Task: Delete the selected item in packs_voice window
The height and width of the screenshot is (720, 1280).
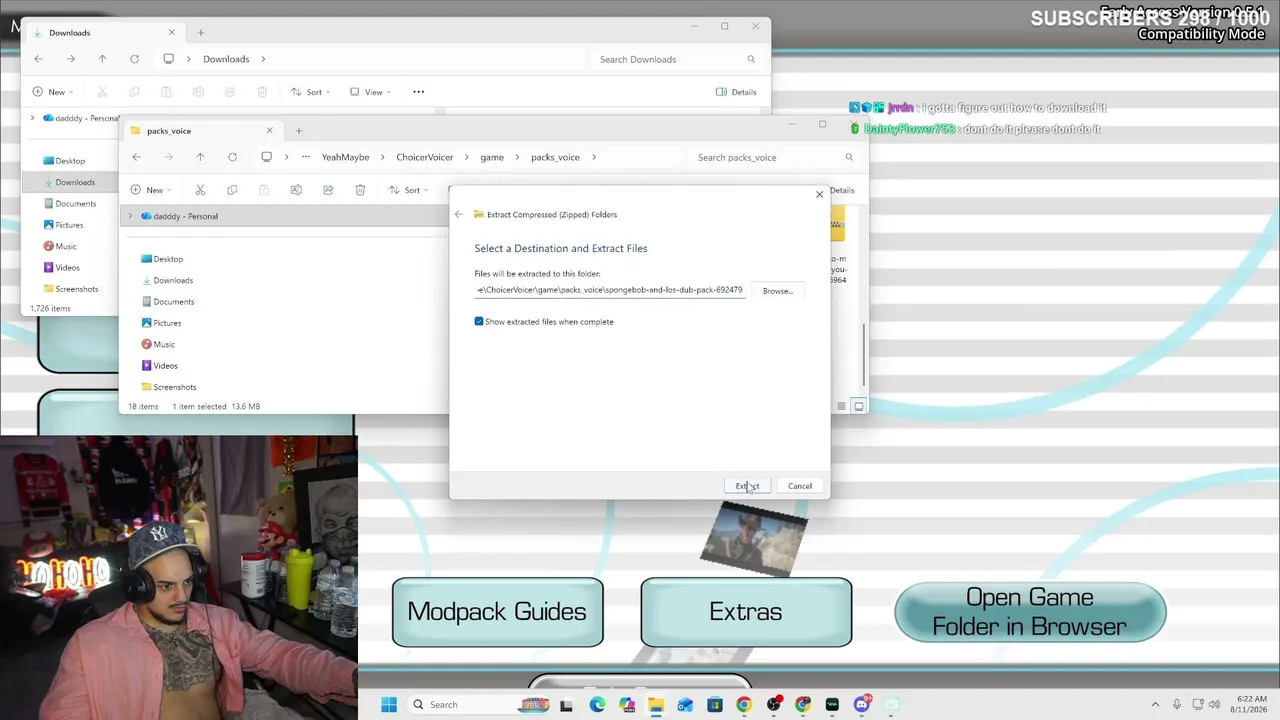Action: (x=360, y=190)
